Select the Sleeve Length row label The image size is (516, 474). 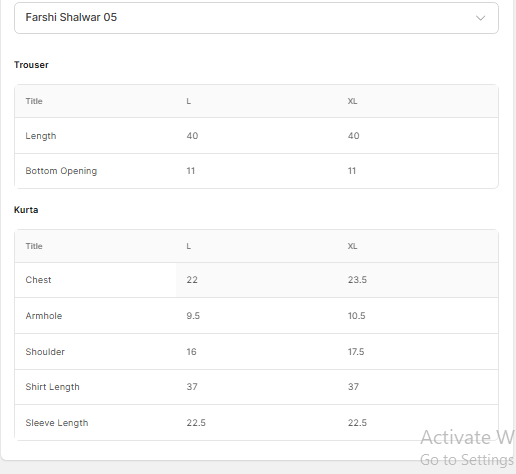tap(57, 423)
